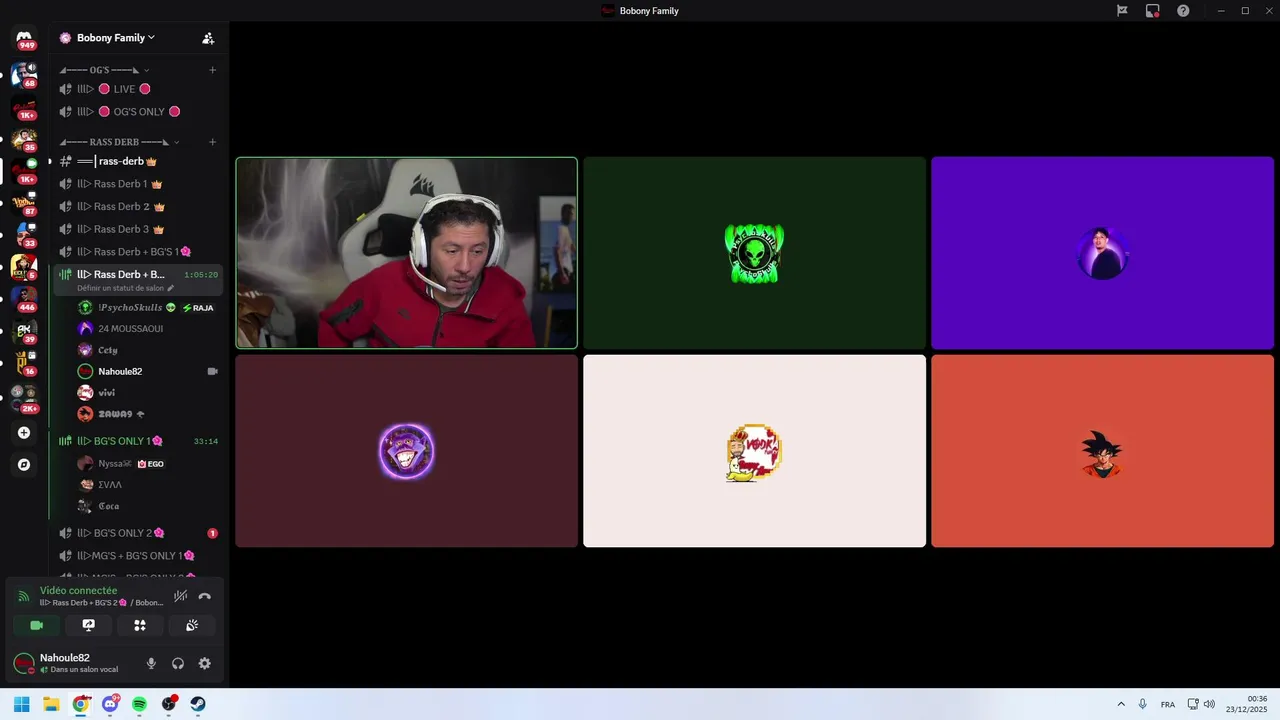Open the activities launcher button

coord(140,625)
